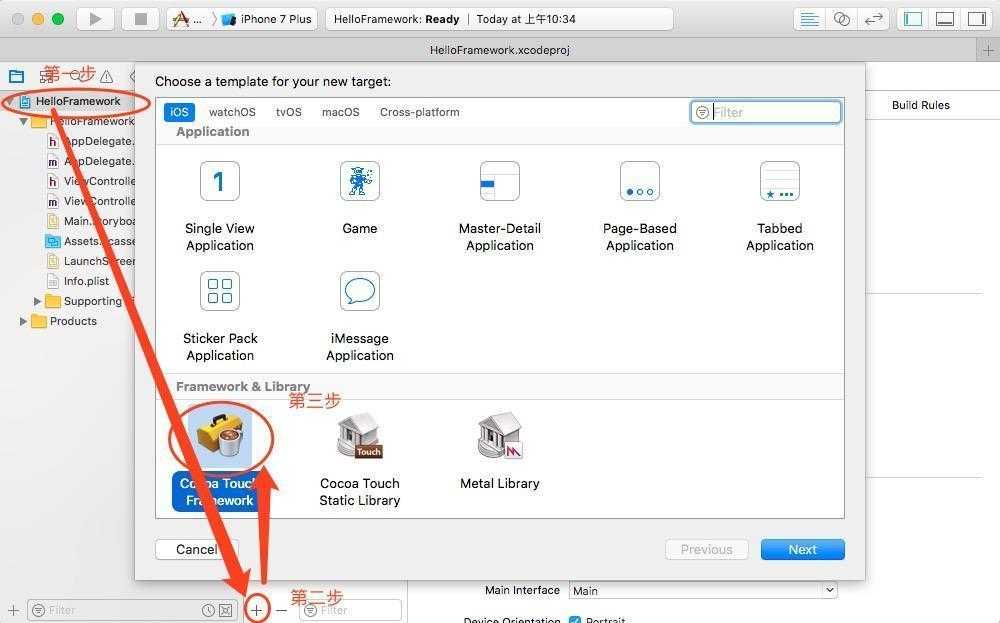Toggle source-control status filter icon
Image resolution: width=1000 pixels, height=623 pixels.
tap(226, 610)
